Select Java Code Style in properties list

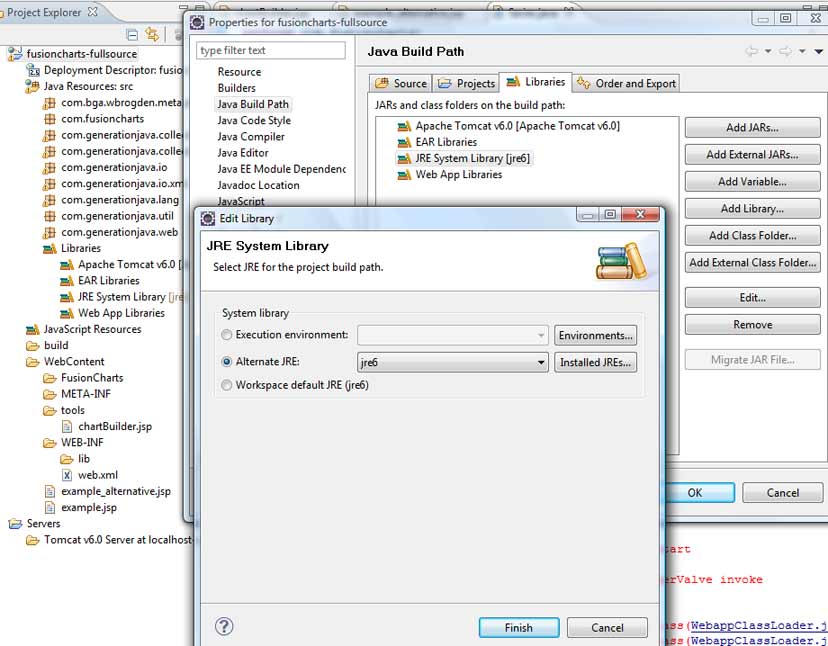(x=254, y=120)
